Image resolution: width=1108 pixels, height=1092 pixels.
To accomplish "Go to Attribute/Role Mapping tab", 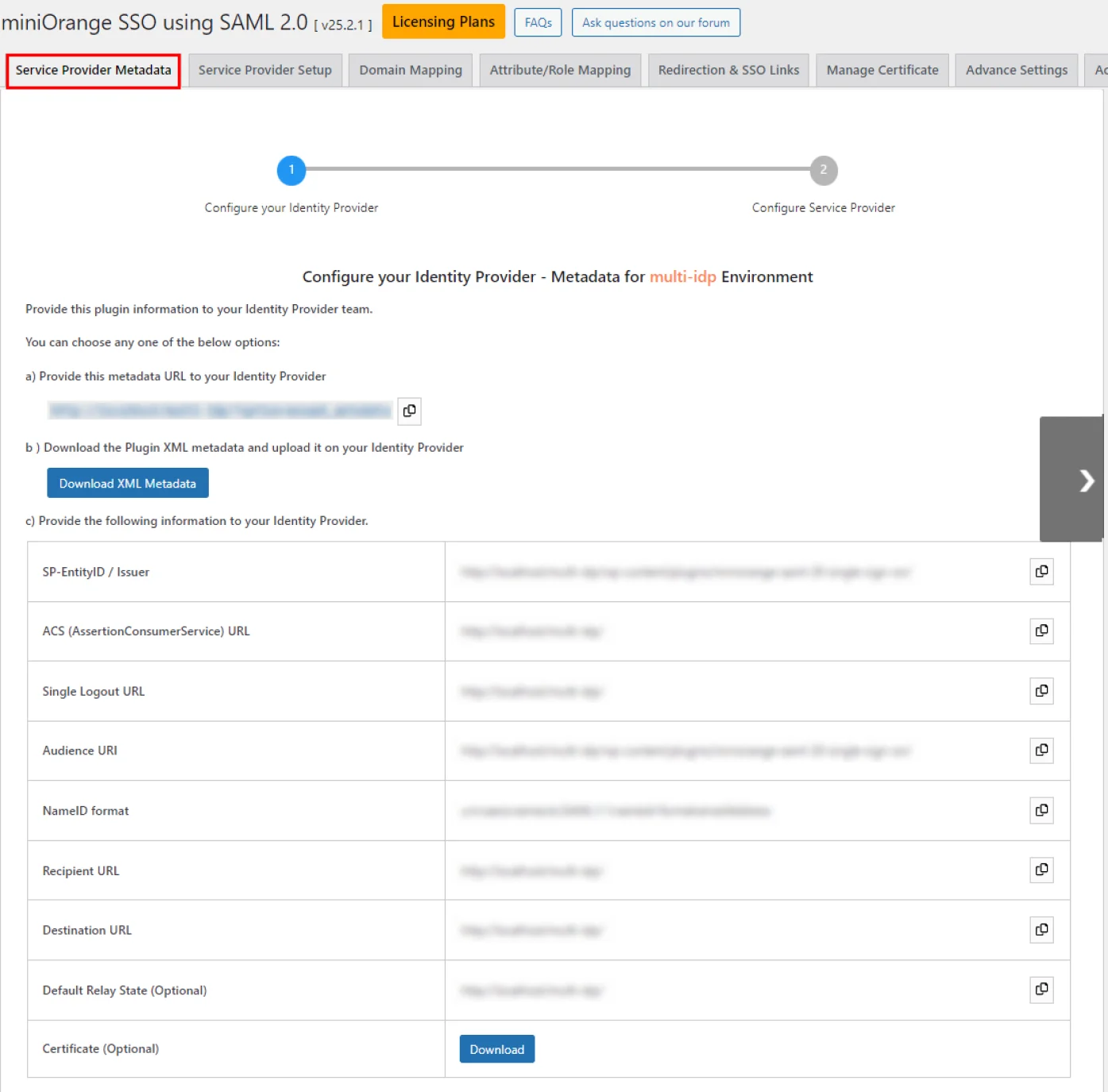I will coord(560,71).
